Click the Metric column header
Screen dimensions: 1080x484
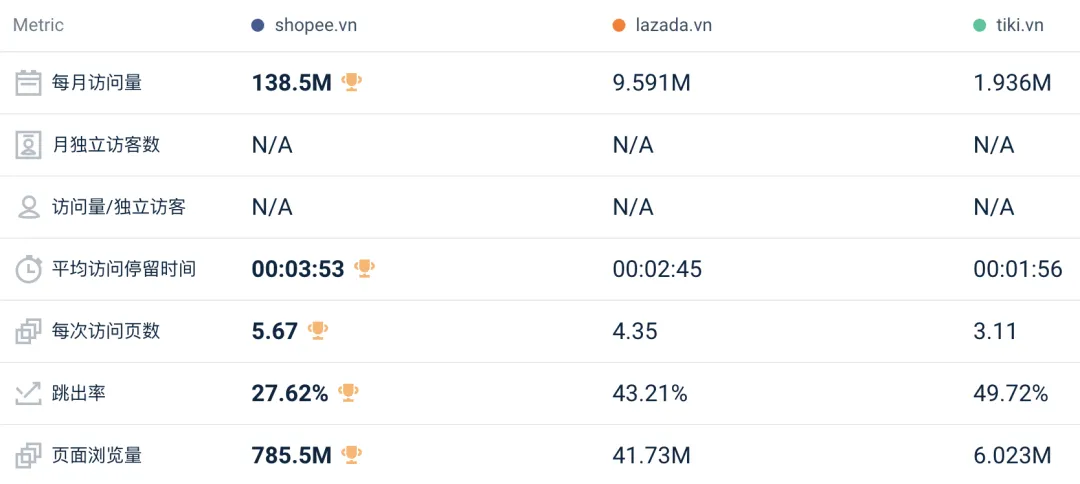[38, 25]
